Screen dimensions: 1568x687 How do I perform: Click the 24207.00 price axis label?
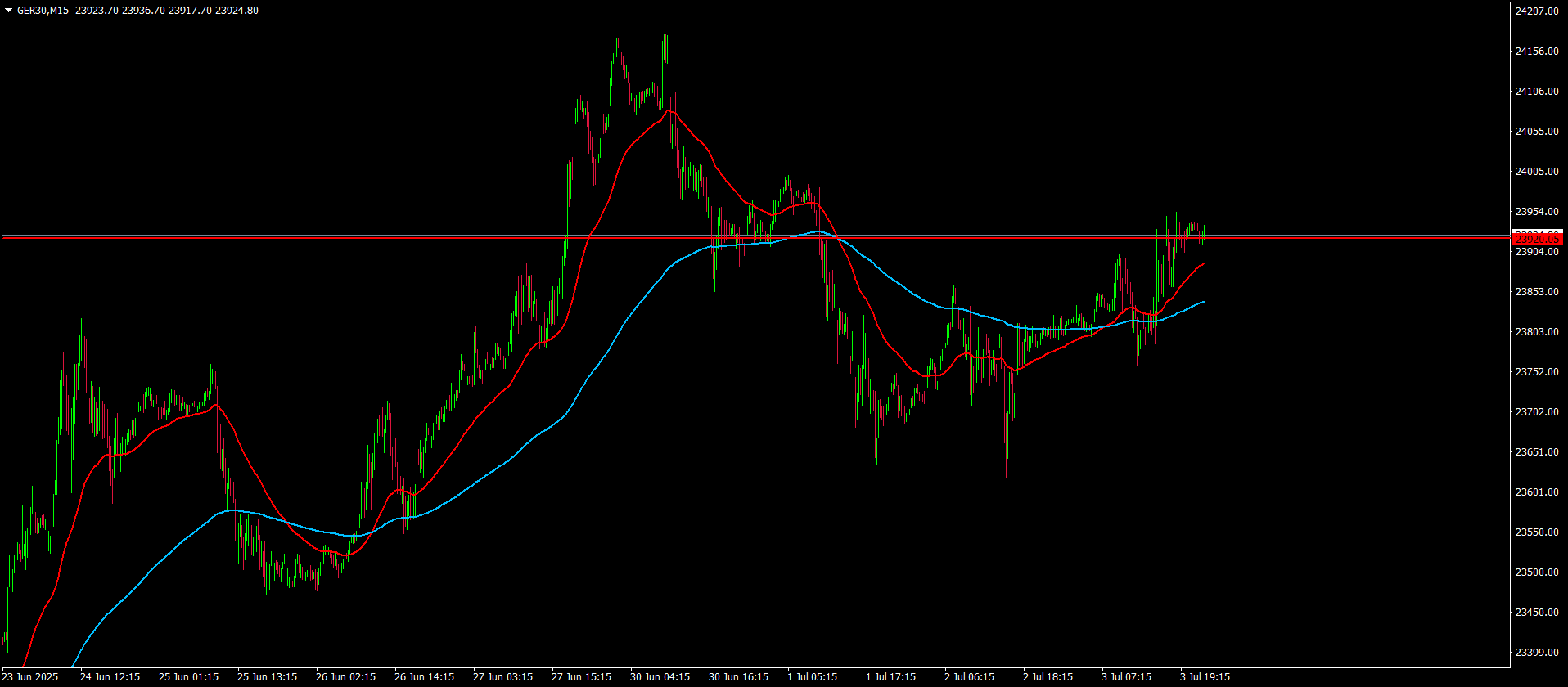[1536, 11]
